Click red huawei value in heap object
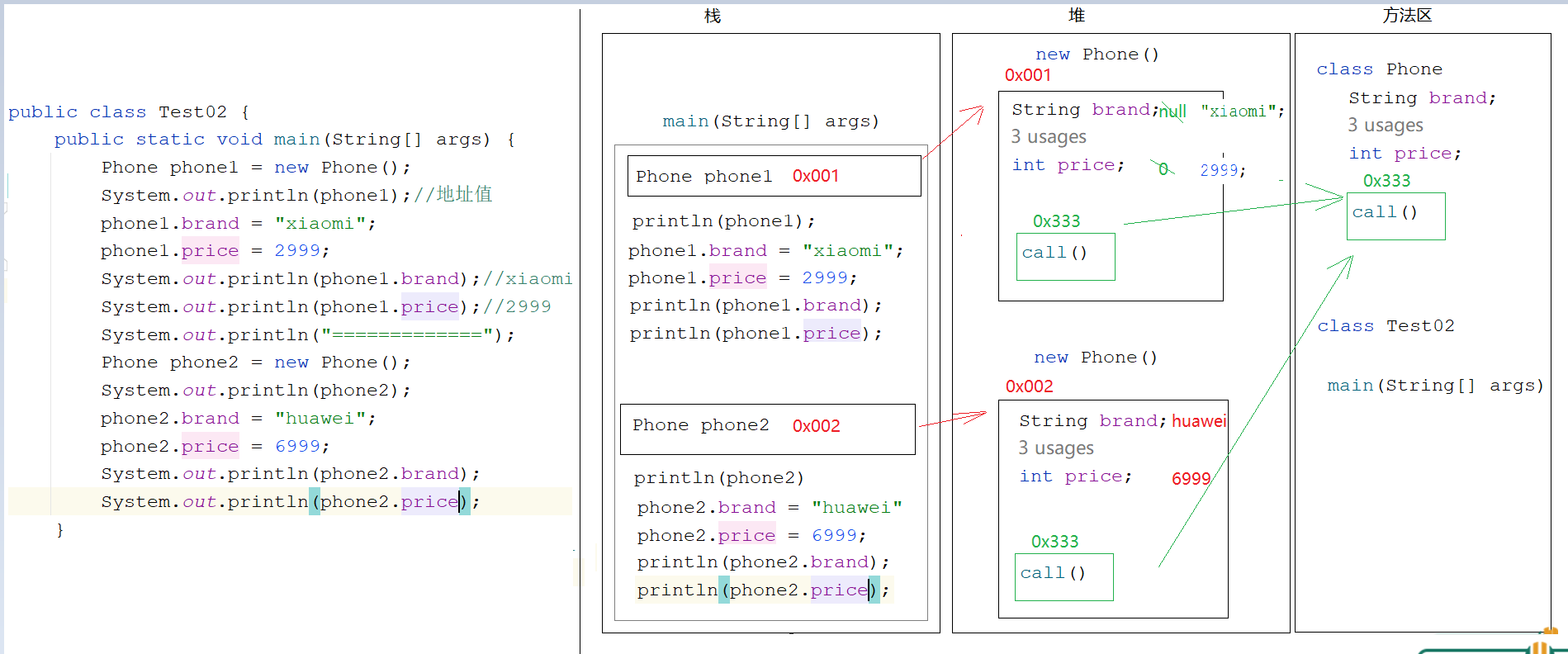1568x654 pixels. coord(1198,421)
